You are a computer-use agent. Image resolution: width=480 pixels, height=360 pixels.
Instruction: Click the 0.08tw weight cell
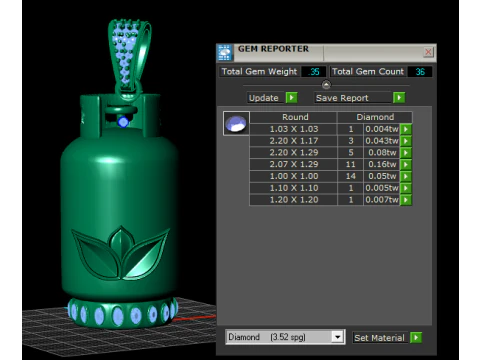(x=382, y=153)
